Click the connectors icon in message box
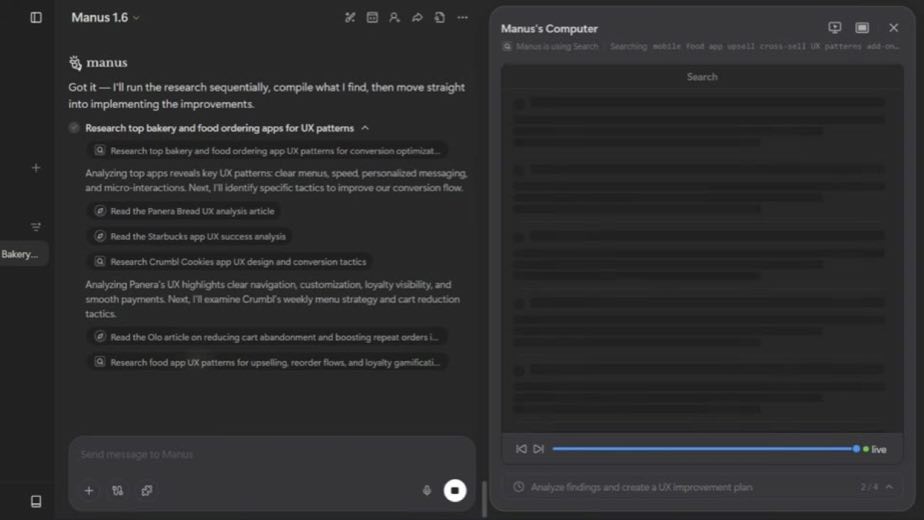This screenshot has height=520, width=924. coord(118,491)
